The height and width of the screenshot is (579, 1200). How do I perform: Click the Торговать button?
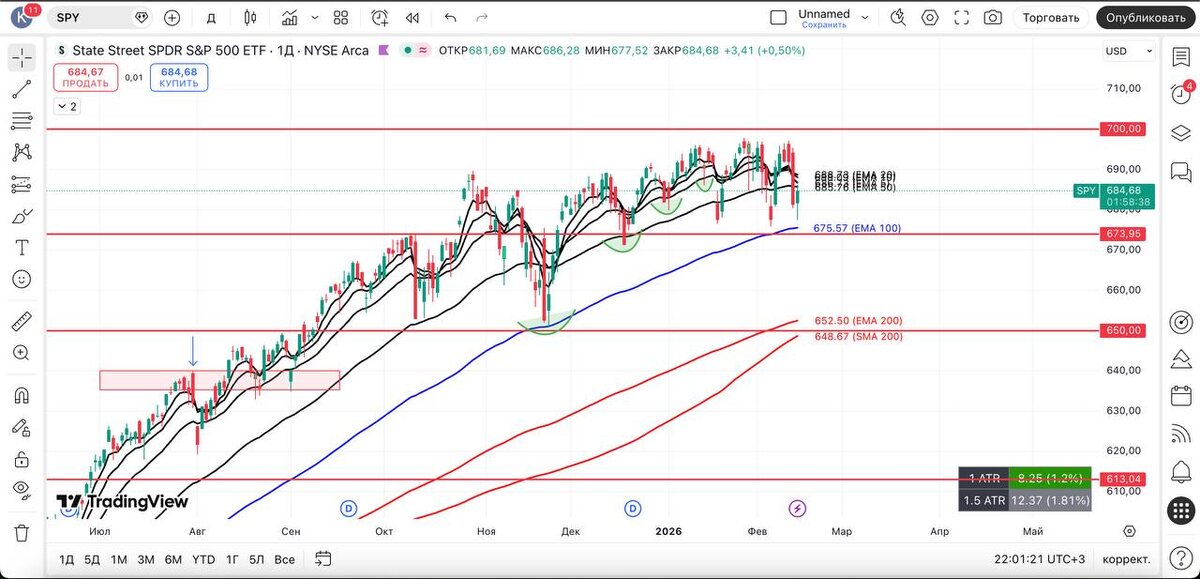tap(1051, 17)
